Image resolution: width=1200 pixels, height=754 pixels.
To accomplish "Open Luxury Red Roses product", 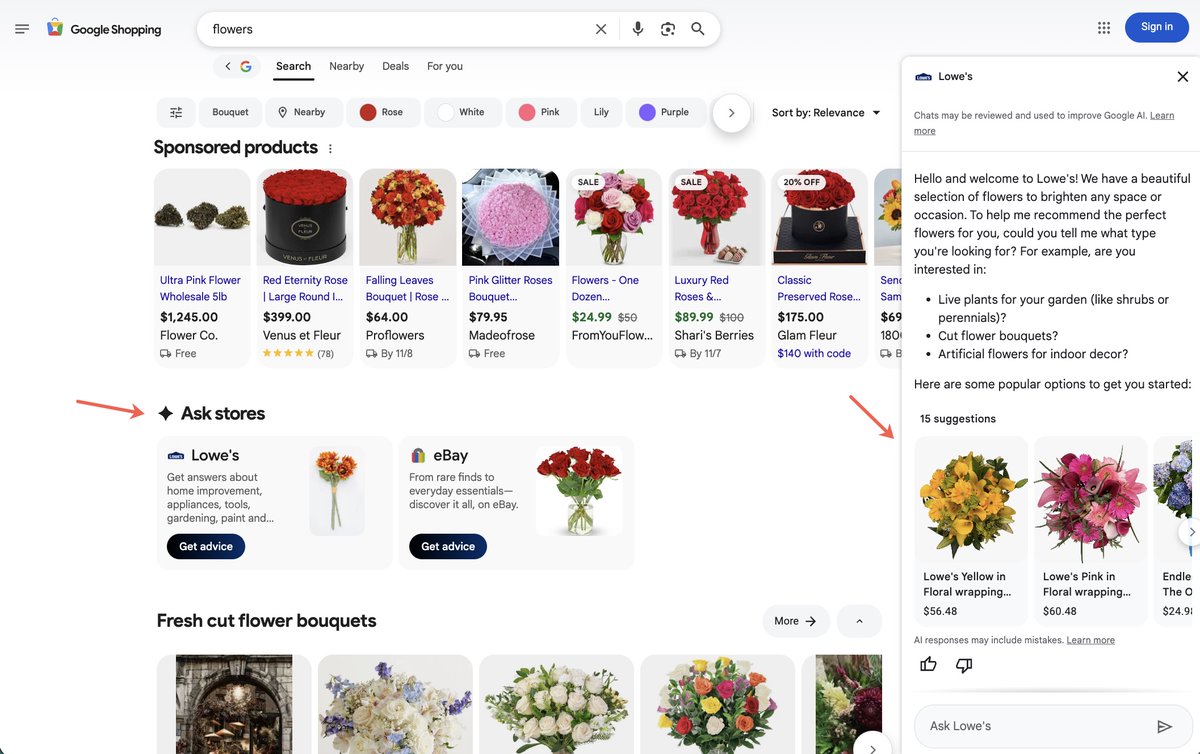I will (x=702, y=288).
